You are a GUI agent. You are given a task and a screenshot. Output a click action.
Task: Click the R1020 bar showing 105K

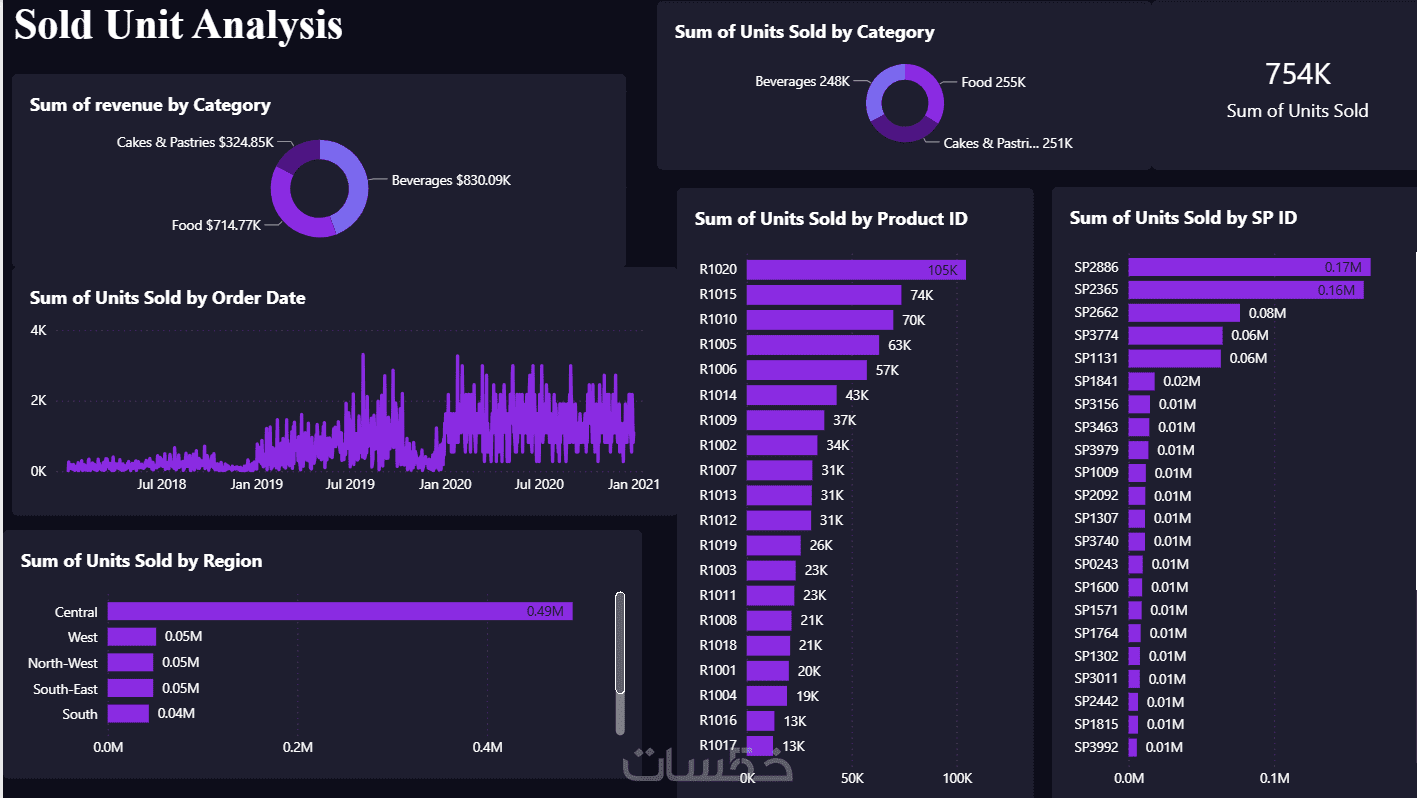[856, 270]
